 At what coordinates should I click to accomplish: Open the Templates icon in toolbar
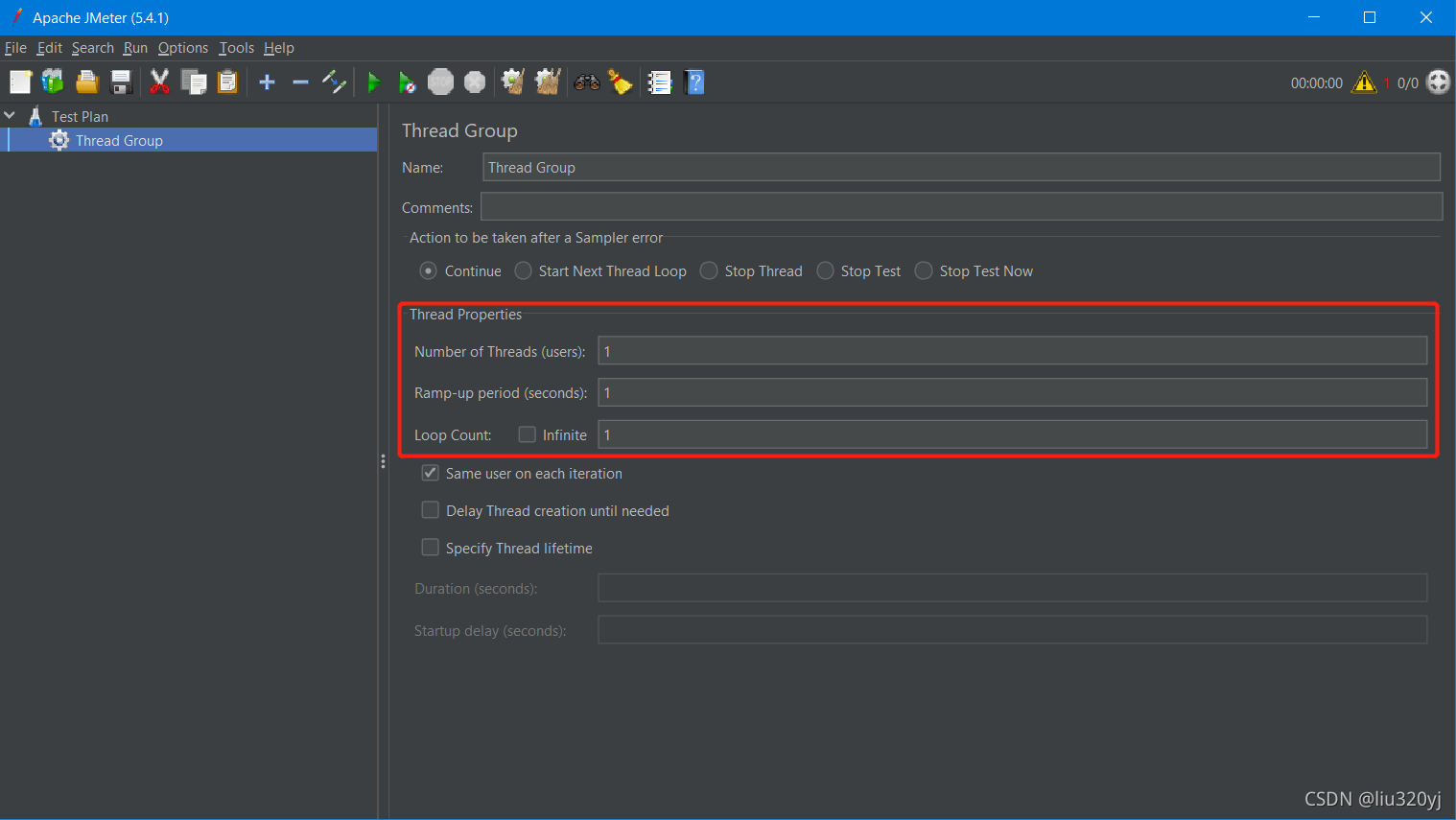(x=53, y=82)
